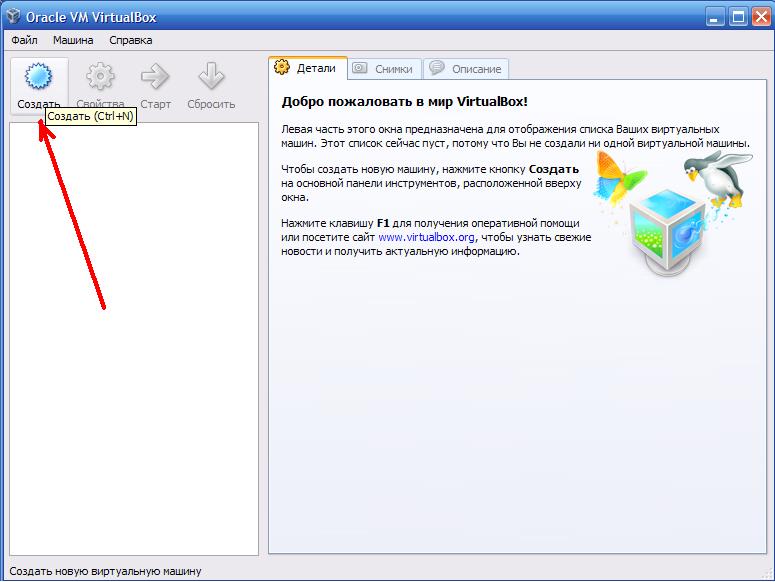
Task: Click the Свойства gear icon
Action: 100,77
